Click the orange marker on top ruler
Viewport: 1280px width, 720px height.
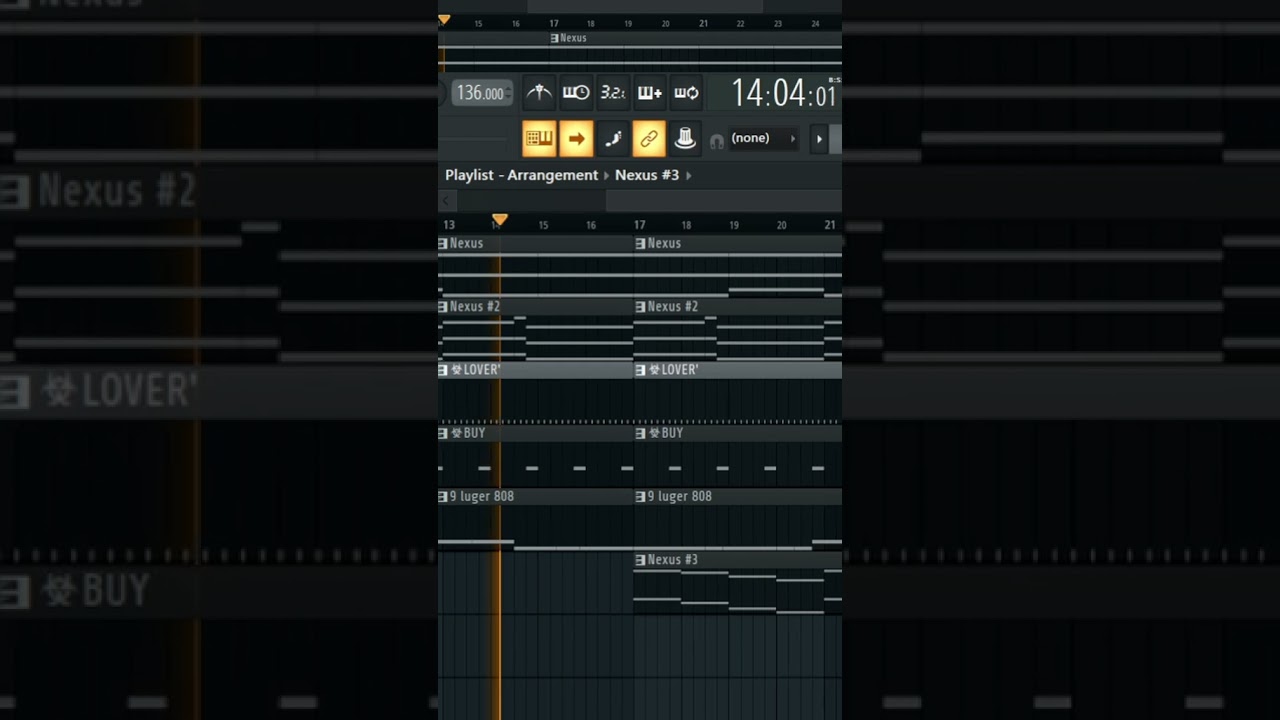click(x=444, y=19)
